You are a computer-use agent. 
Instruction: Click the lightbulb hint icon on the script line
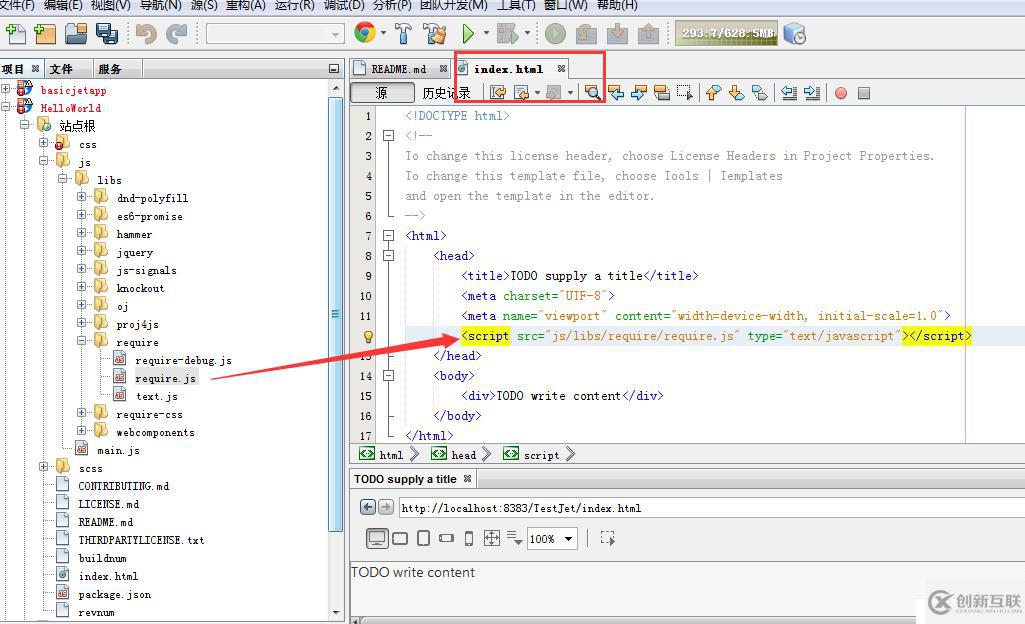click(x=368, y=337)
